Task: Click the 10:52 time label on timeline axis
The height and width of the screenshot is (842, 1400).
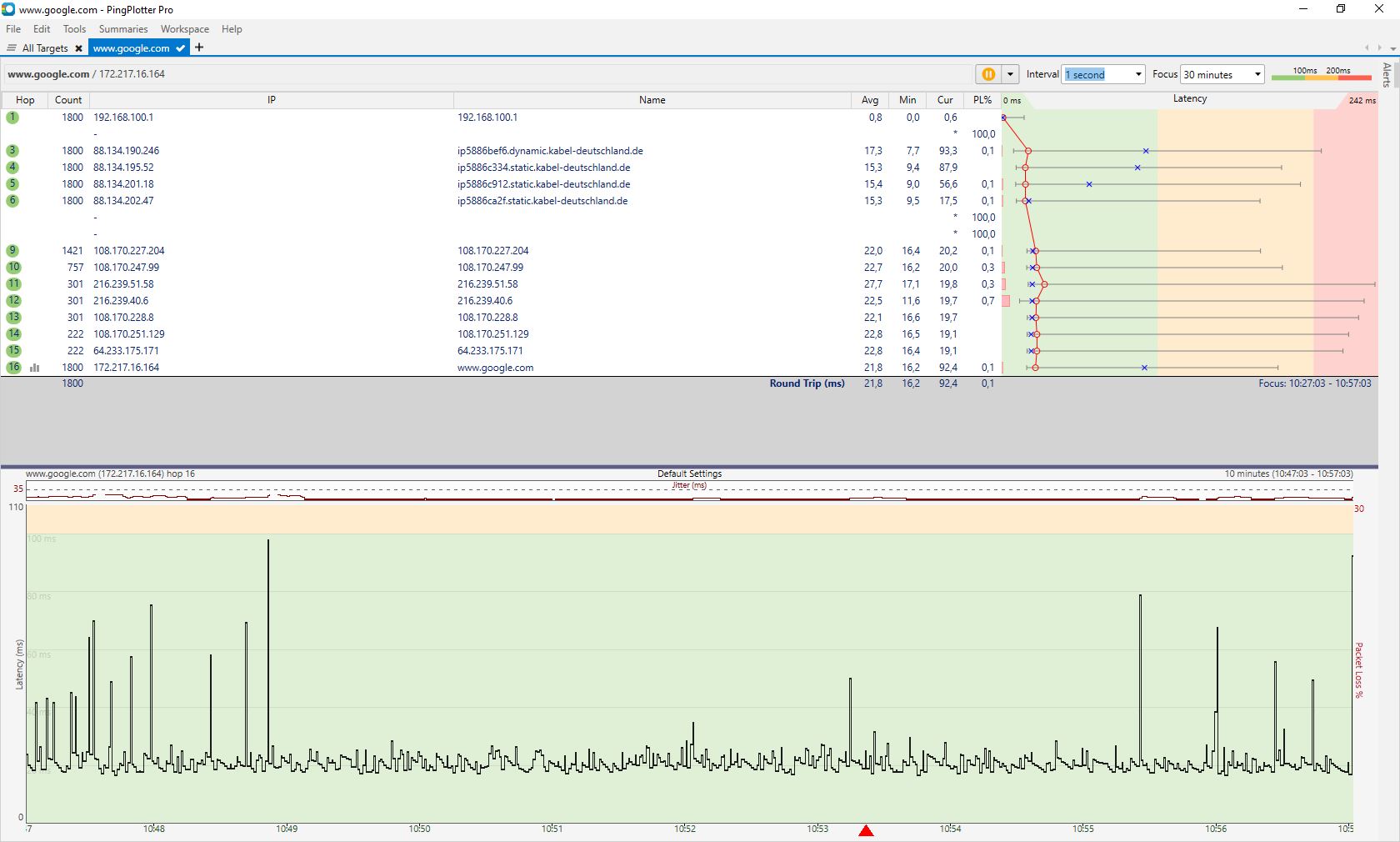Action: (x=685, y=829)
